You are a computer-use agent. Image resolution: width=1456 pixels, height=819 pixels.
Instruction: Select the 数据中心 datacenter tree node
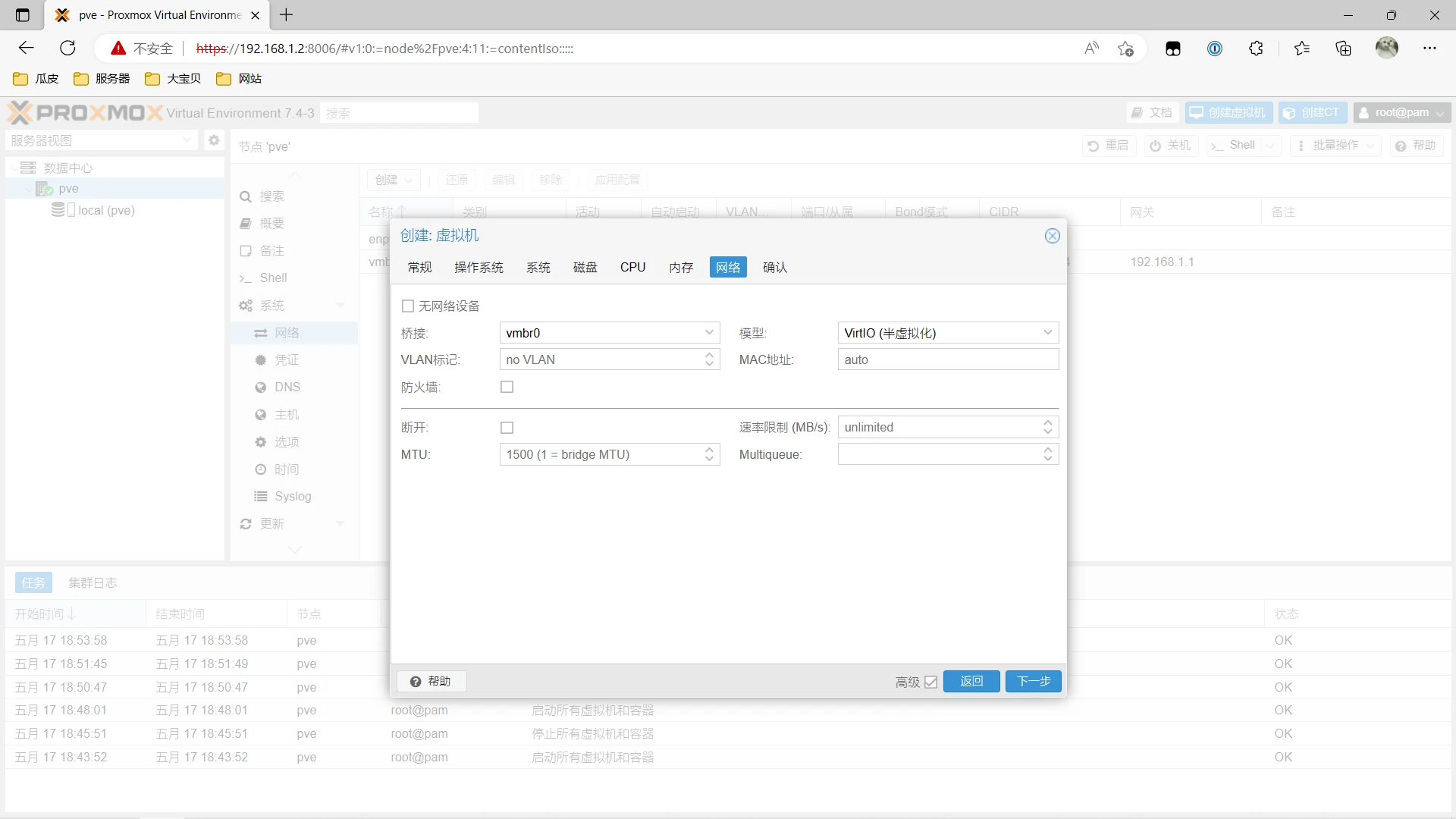pyautogui.click(x=68, y=168)
